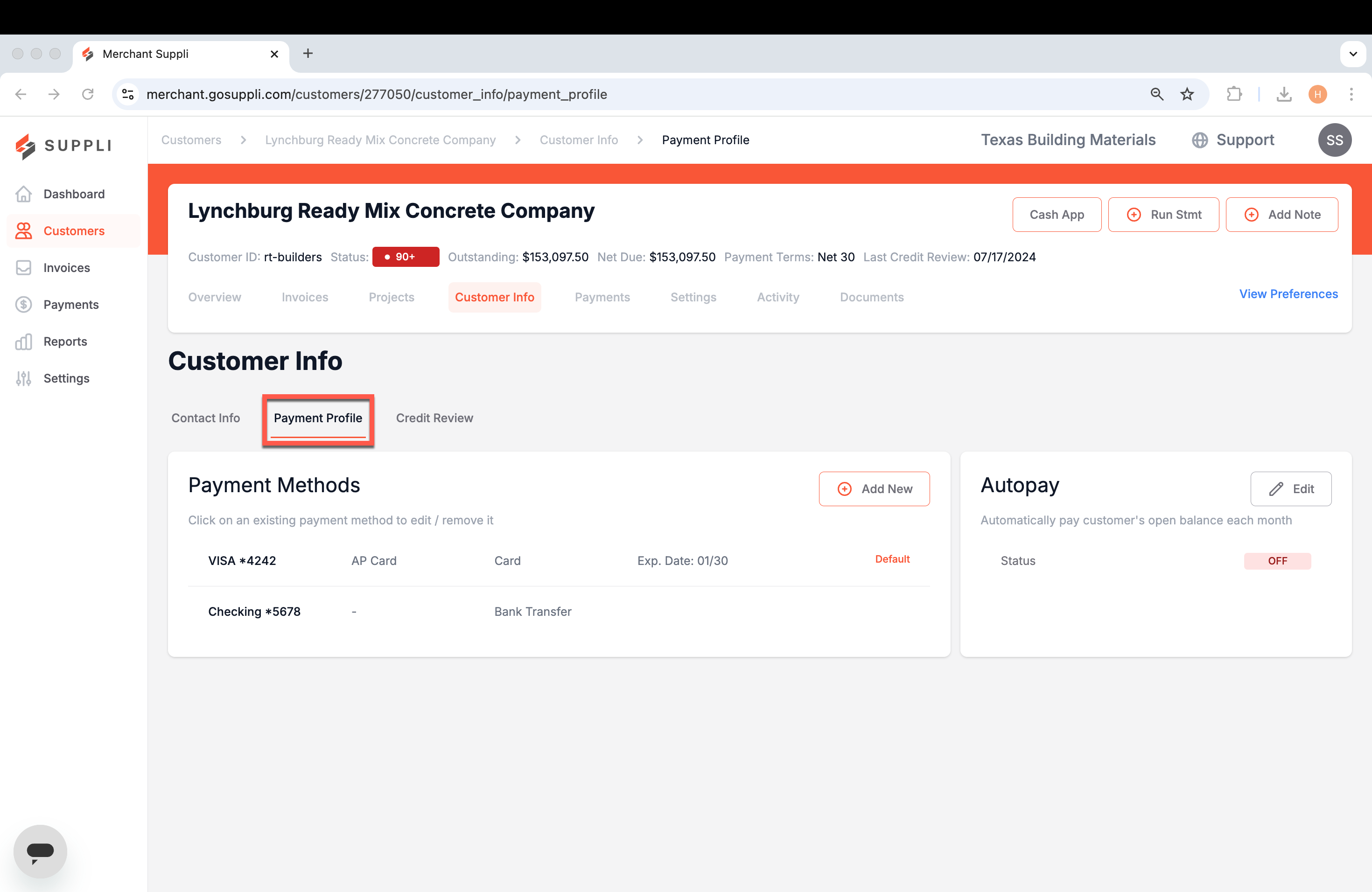Expand the browser tab search chevron
The image size is (1372, 892).
point(1352,54)
